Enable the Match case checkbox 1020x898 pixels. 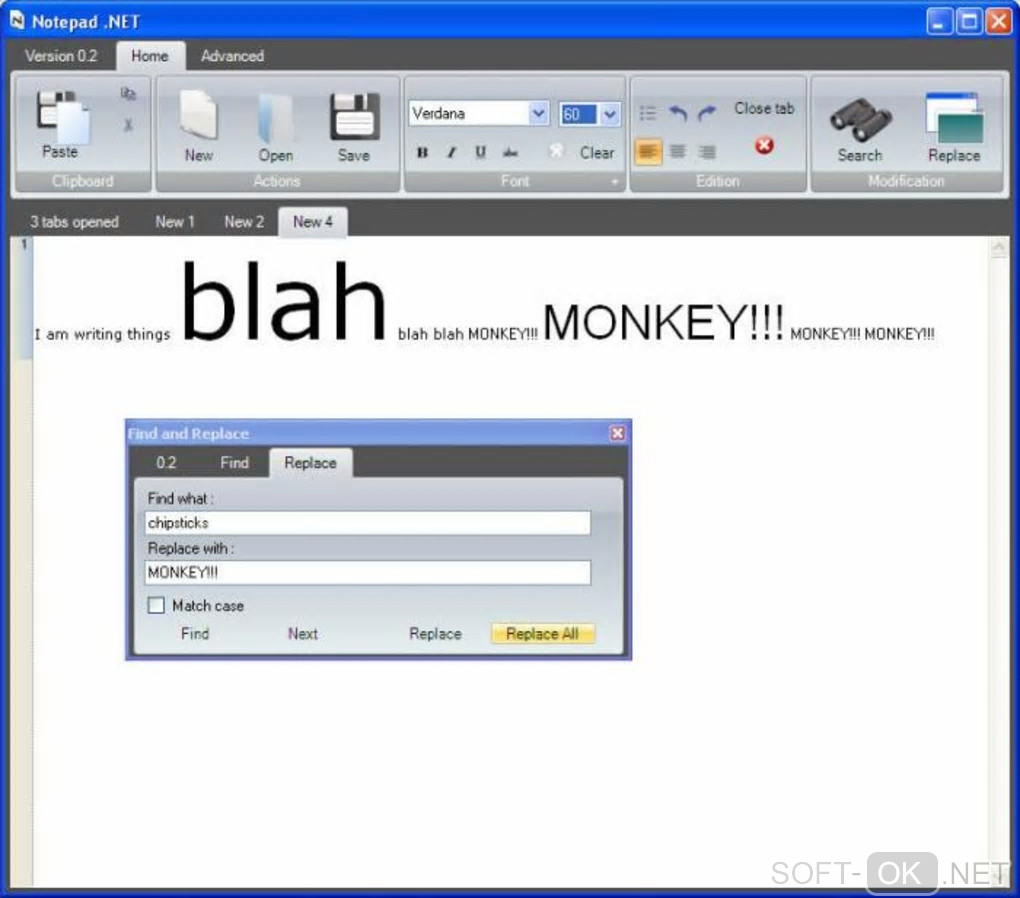[156, 605]
